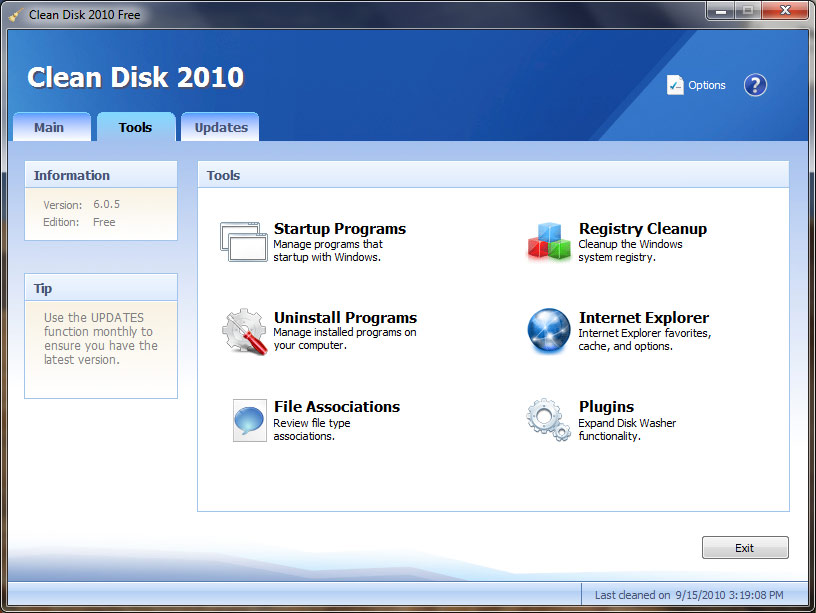The height and width of the screenshot is (613, 816).
Task: Click the Information panel header
Action: (101, 175)
